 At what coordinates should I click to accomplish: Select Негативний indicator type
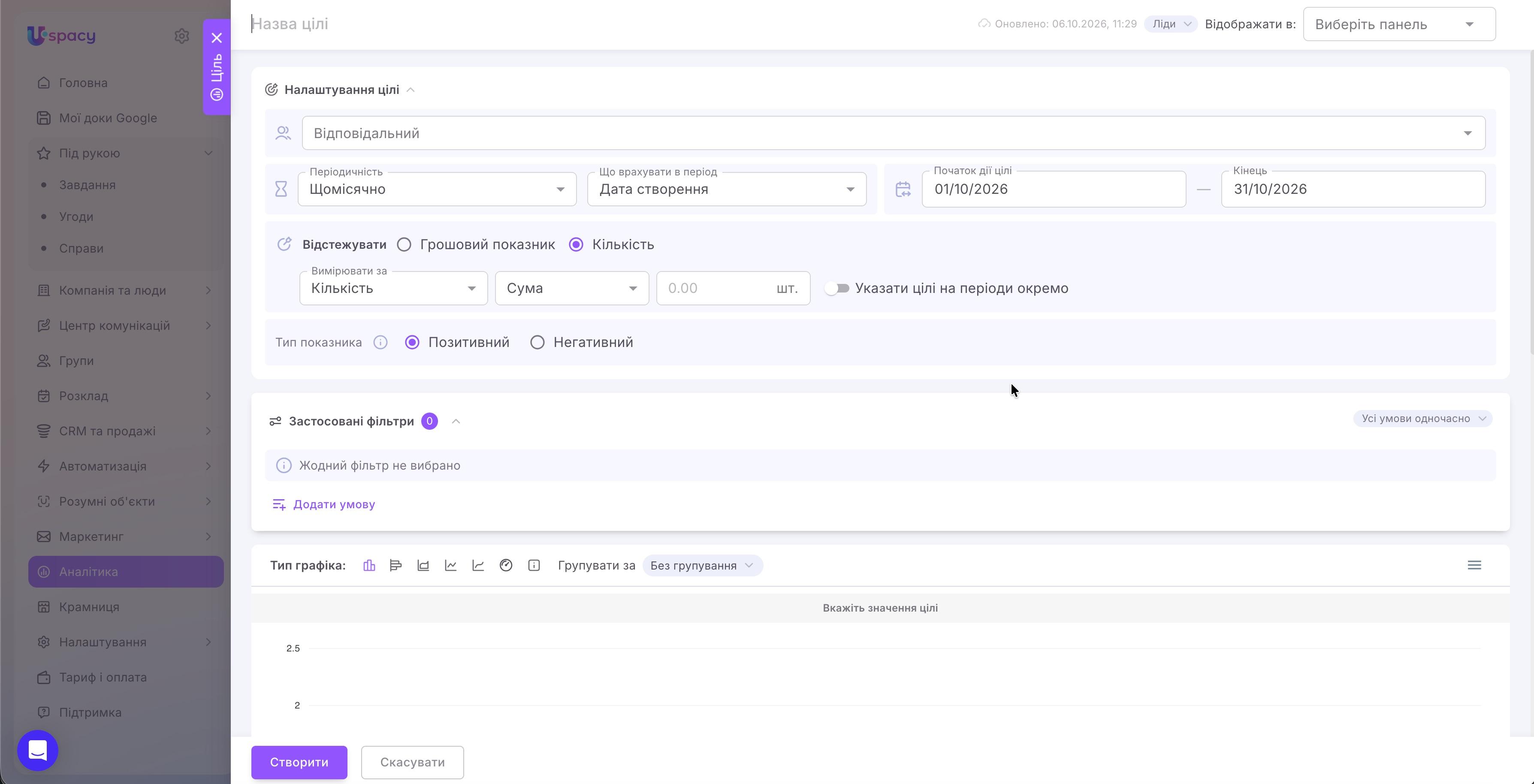[x=537, y=343]
